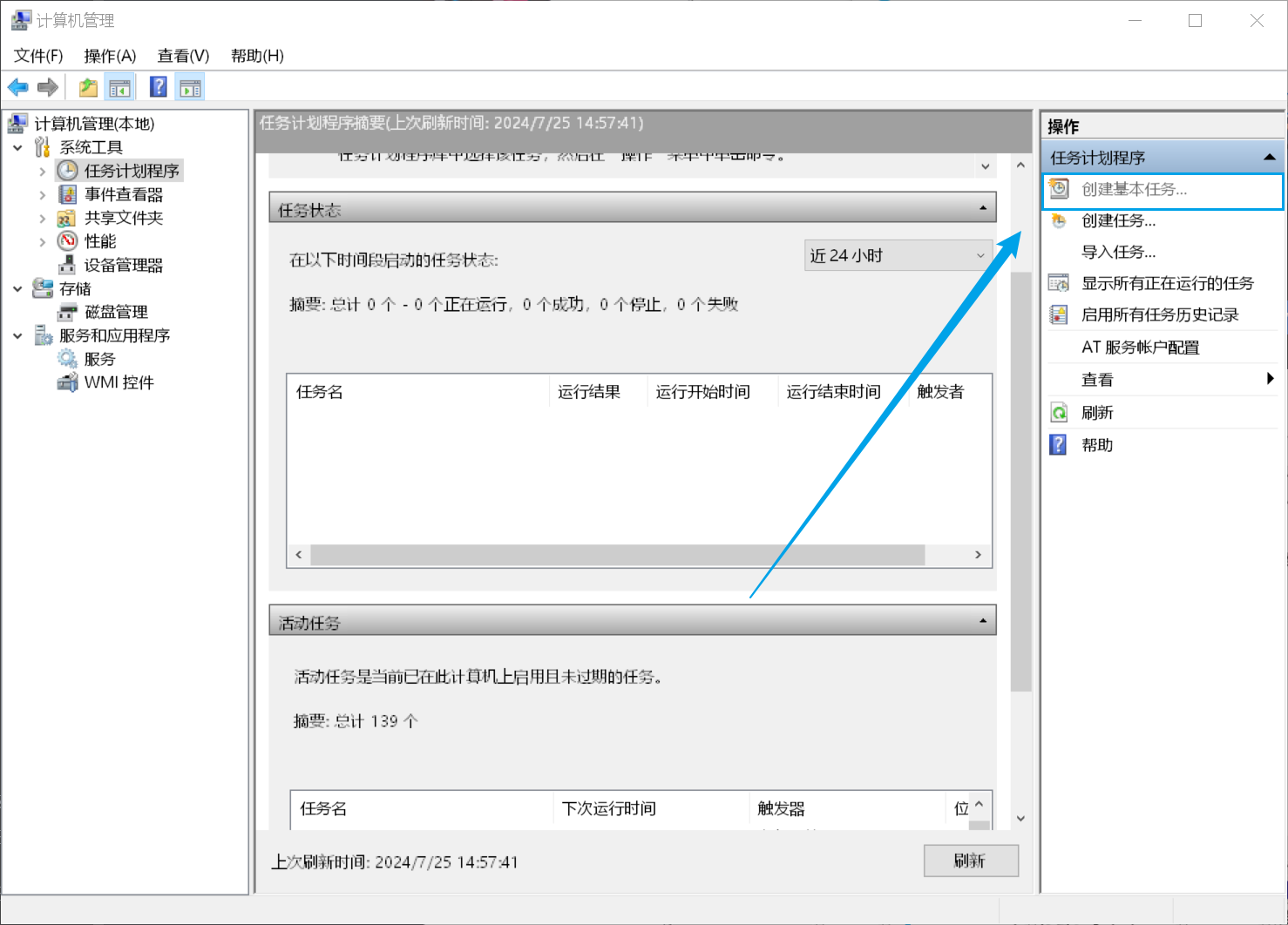The image size is (1288, 925).
Task: Open the 文件(F) menu
Action: 38,56
